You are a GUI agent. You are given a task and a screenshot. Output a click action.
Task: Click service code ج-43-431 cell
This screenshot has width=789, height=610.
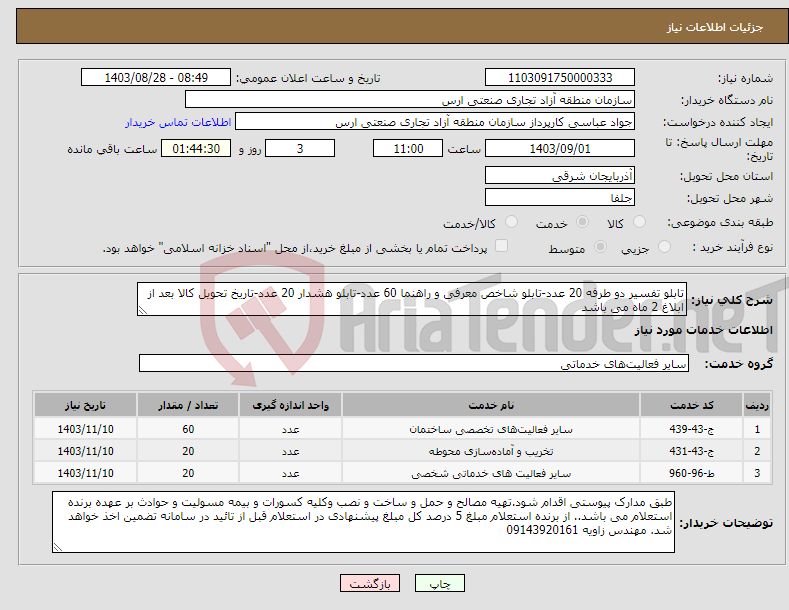pyautogui.click(x=692, y=451)
